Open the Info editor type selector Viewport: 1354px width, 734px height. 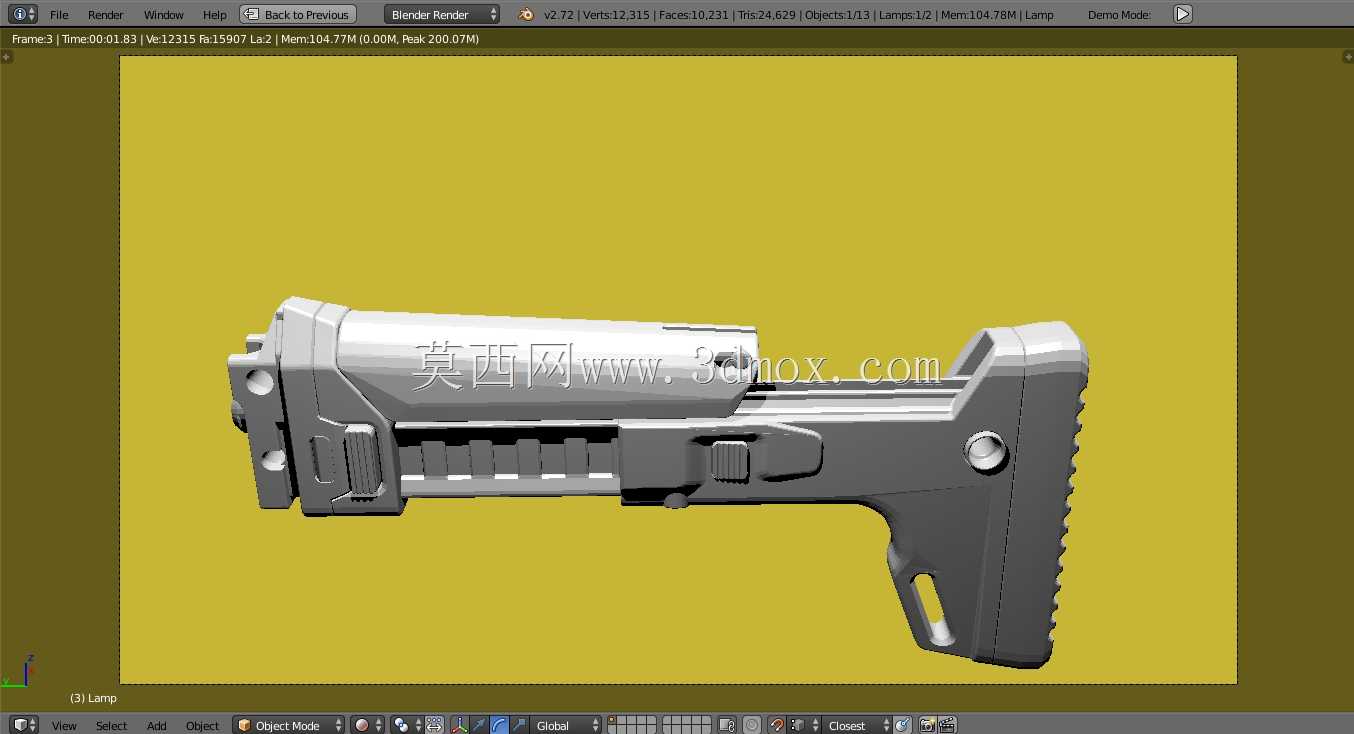coord(23,14)
